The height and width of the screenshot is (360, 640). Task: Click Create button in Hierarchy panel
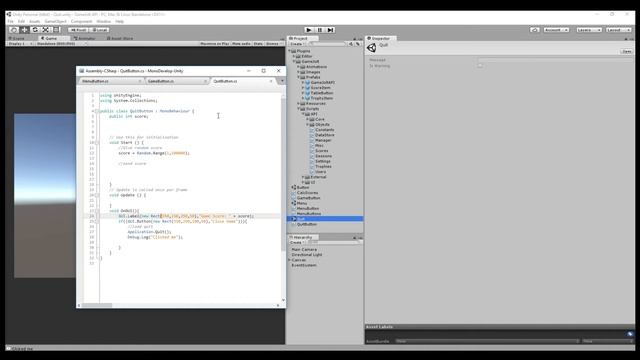click(297, 242)
